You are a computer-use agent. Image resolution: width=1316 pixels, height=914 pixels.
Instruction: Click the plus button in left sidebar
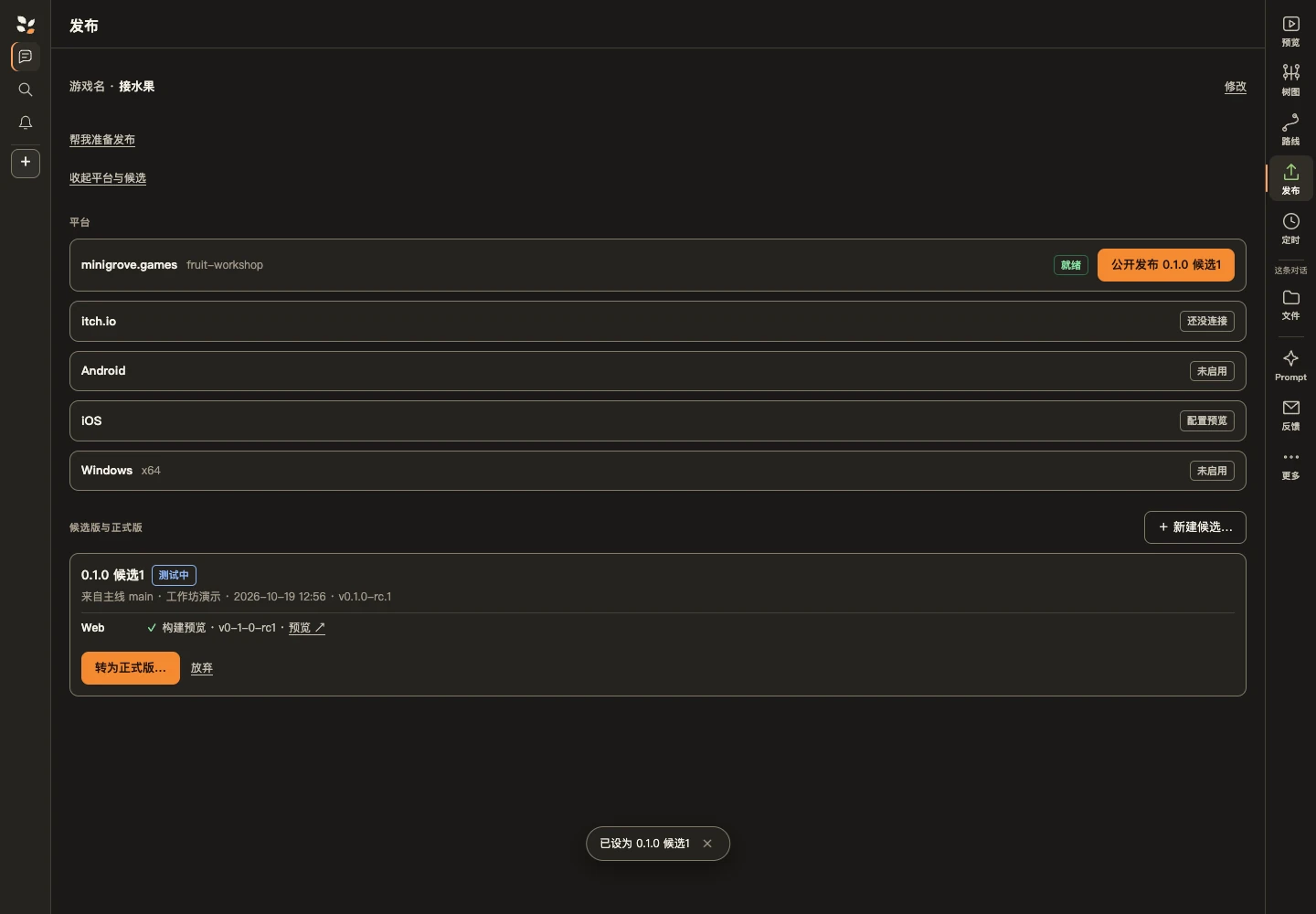click(26, 163)
